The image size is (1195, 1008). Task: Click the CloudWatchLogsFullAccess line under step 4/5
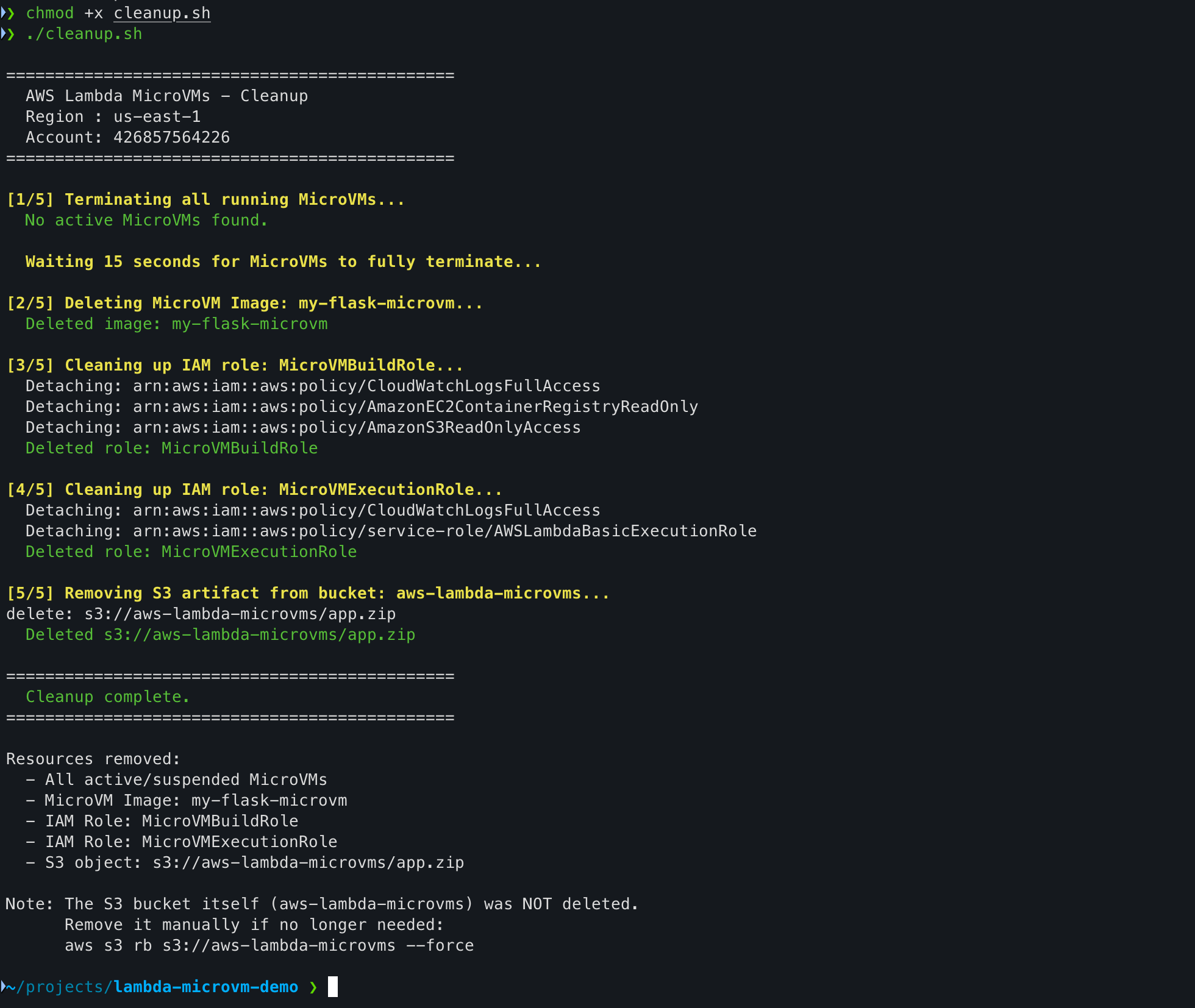coord(313,510)
